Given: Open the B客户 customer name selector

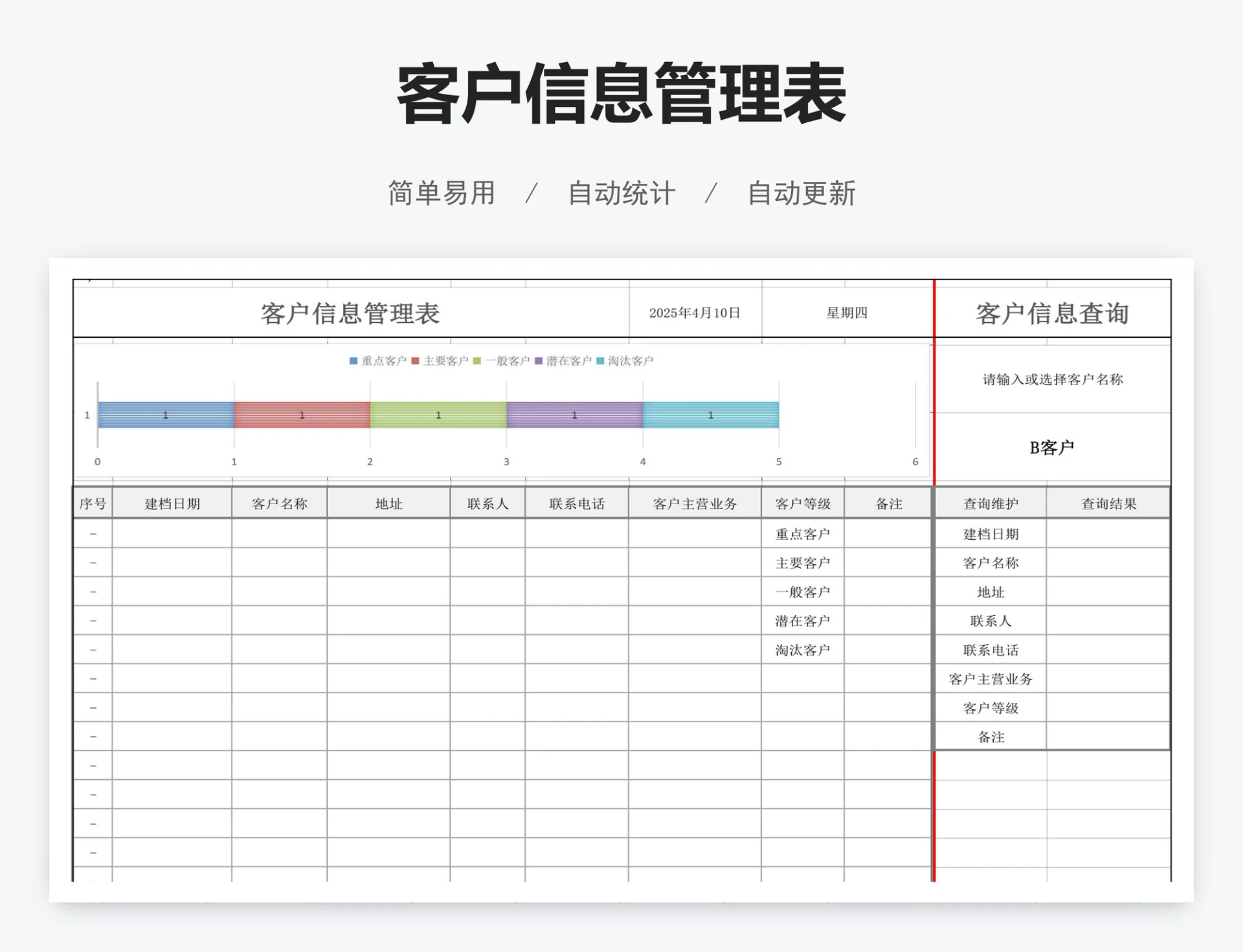Looking at the screenshot, I should point(1050,446).
